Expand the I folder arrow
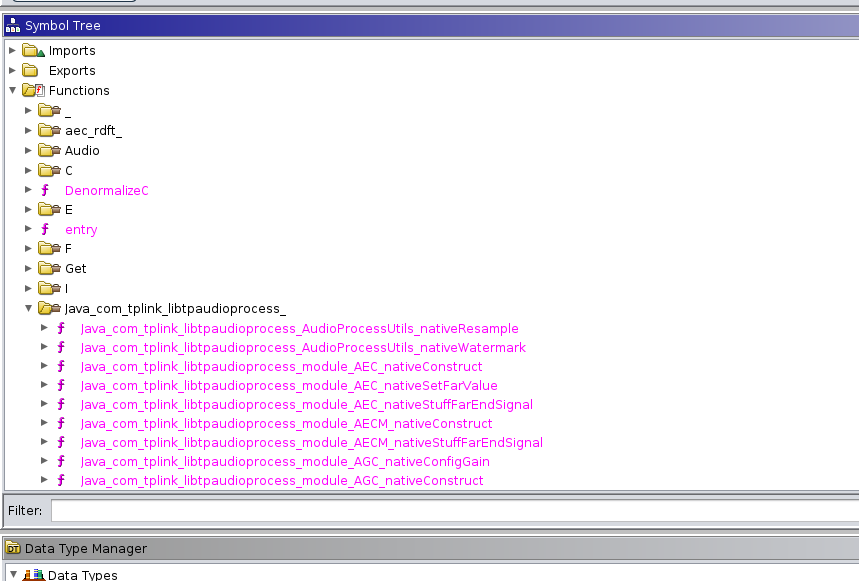The height and width of the screenshot is (581, 859). pos(28,288)
